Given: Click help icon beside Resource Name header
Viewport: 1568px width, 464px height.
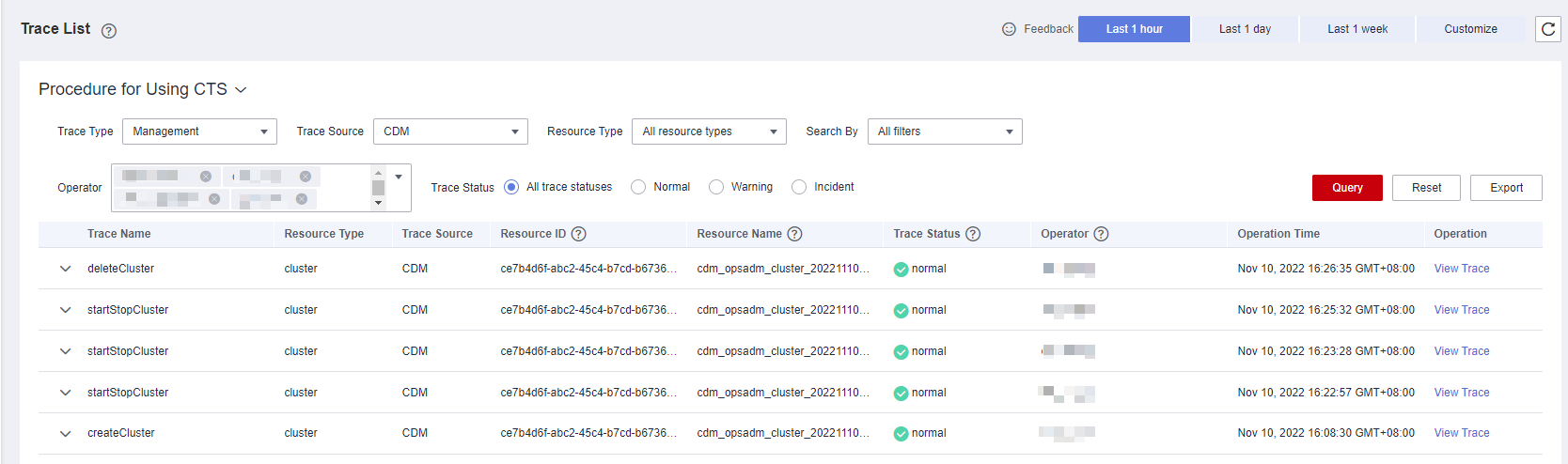Looking at the screenshot, I should click(794, 234).
